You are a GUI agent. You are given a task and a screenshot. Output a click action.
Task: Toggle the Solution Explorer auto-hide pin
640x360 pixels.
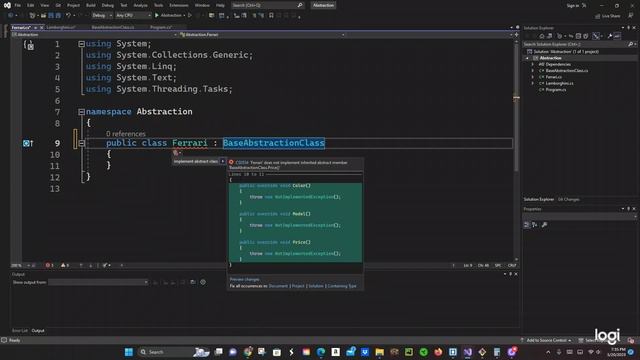(629, 28)
